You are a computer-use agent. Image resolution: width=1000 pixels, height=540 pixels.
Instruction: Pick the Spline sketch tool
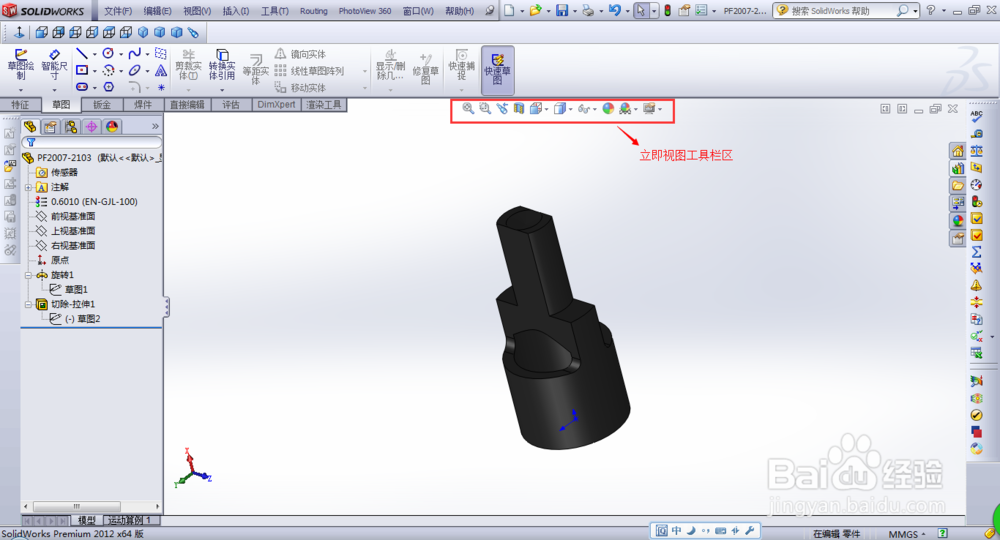click(134, 54)
